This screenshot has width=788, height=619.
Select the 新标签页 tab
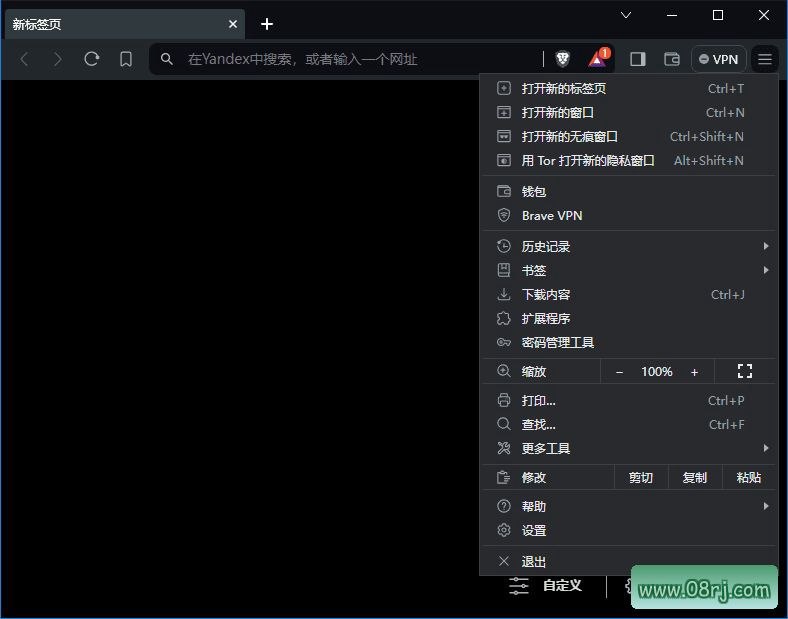pos(125,24)
